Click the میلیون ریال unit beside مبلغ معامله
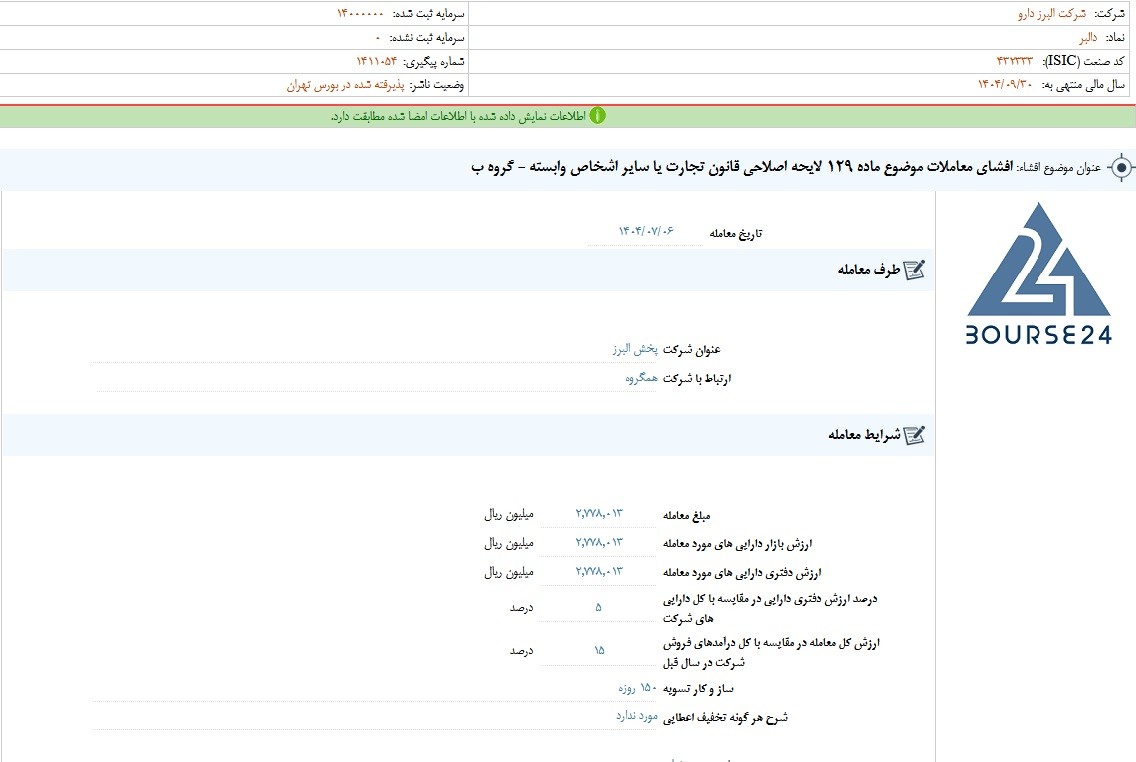The height and width of the screenshot is (762, 1136). [x=509, y=514]
